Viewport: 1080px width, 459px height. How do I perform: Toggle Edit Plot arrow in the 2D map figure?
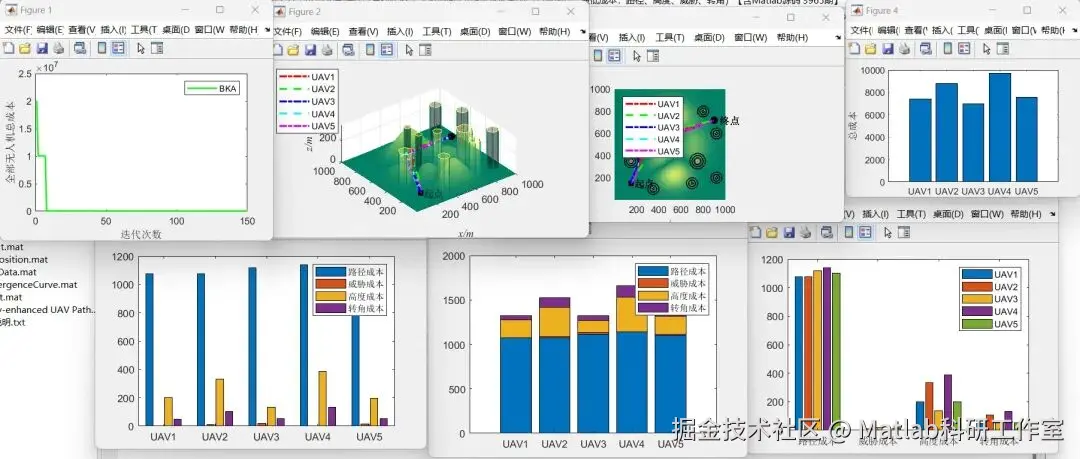coord(636,56)
